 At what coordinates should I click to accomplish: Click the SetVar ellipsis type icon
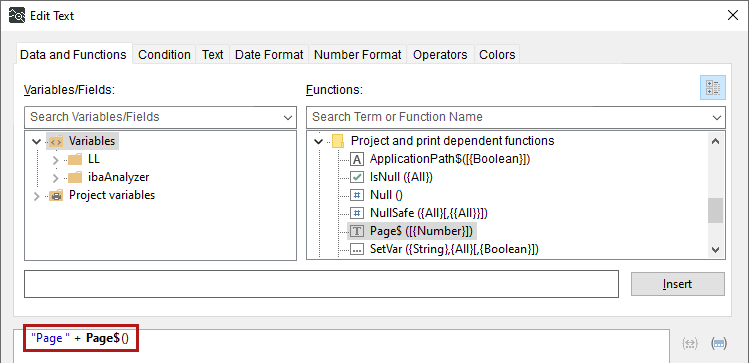(357, 249)
